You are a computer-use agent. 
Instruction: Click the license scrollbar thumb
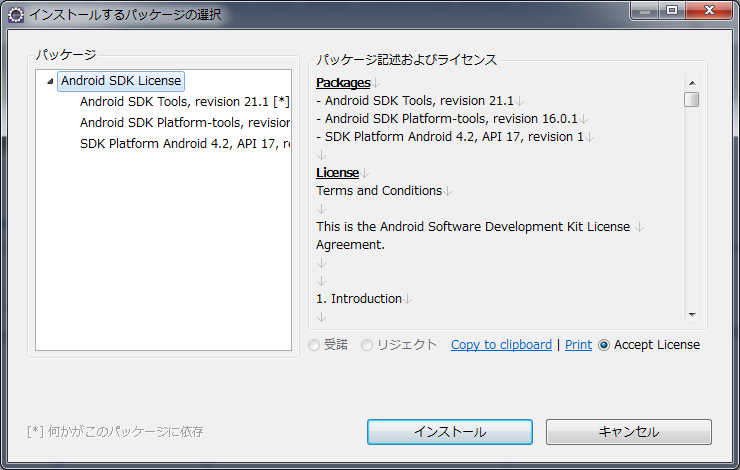(x=692, y=100)
